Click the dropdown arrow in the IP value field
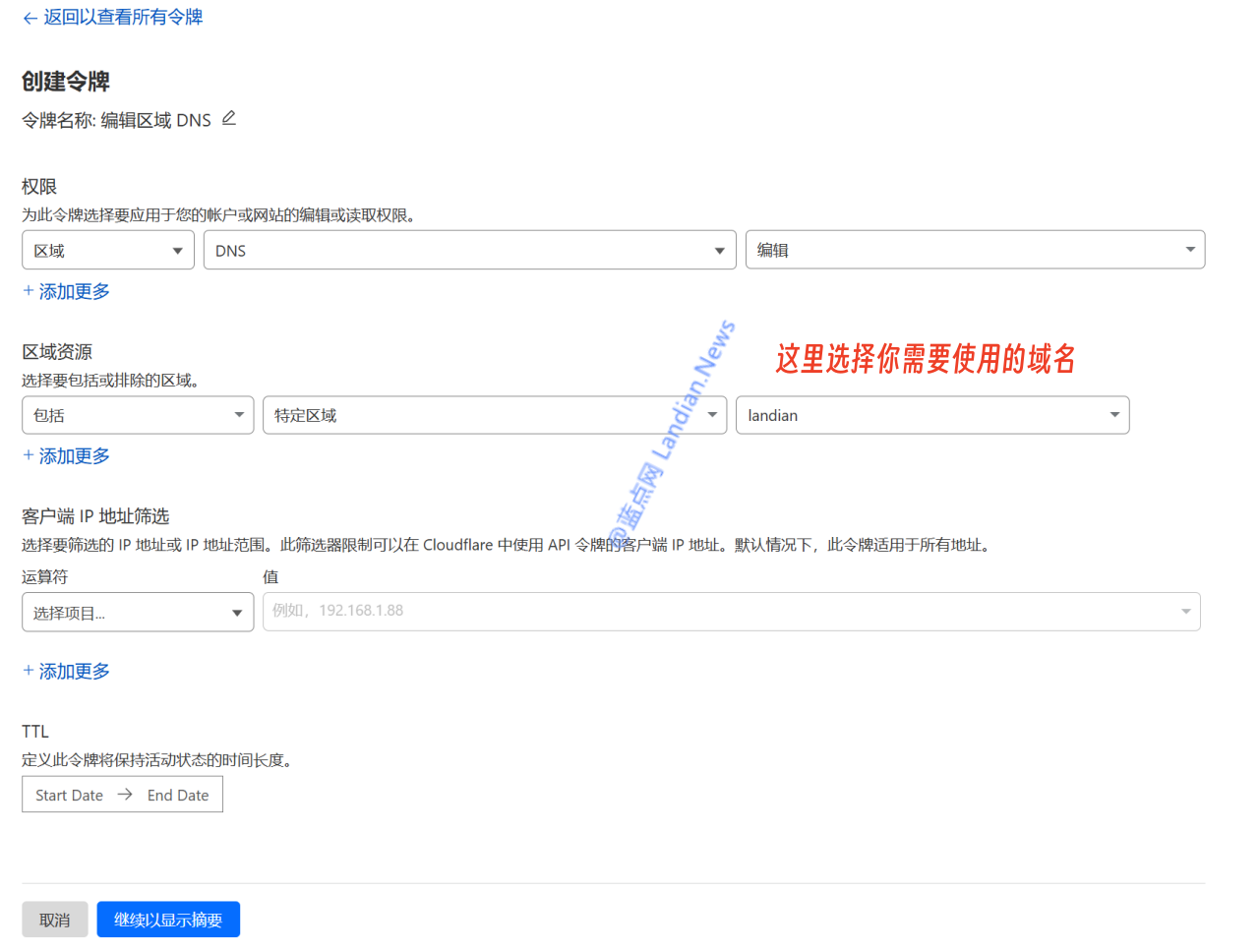Image resolution: width=1259 pixels, height=952 pixels. click(1185, 612)
